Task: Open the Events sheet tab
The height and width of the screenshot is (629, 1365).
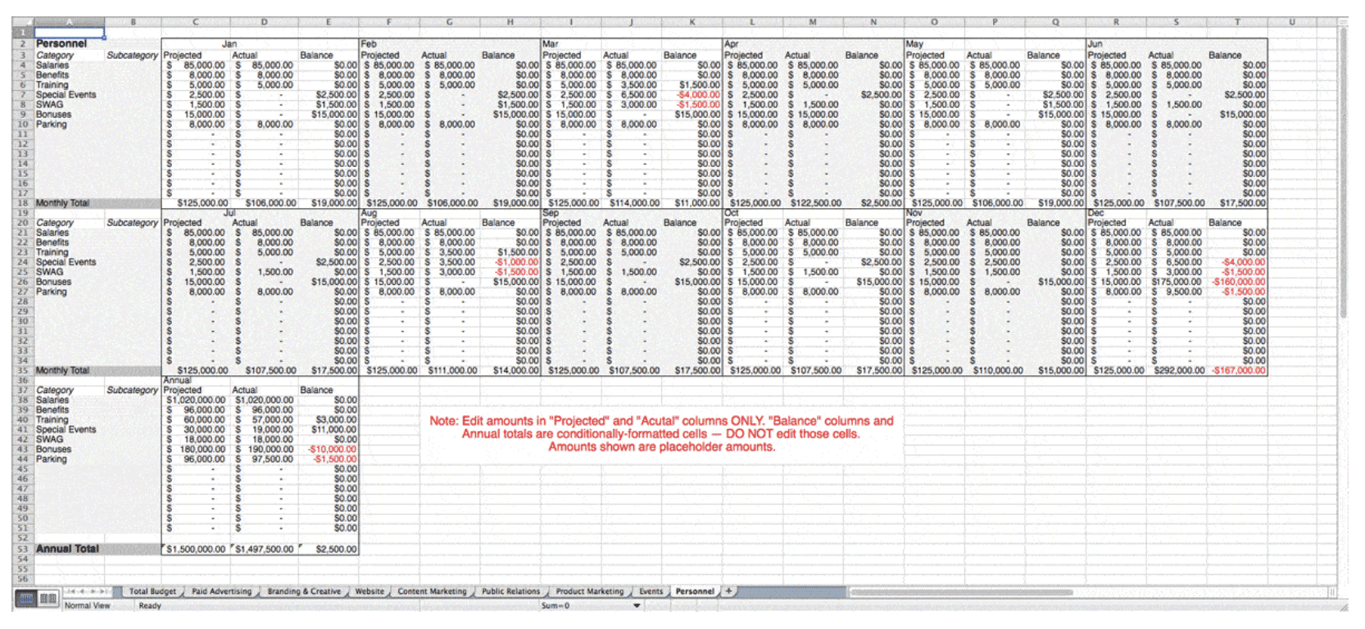Action: (x=651, y=592)
